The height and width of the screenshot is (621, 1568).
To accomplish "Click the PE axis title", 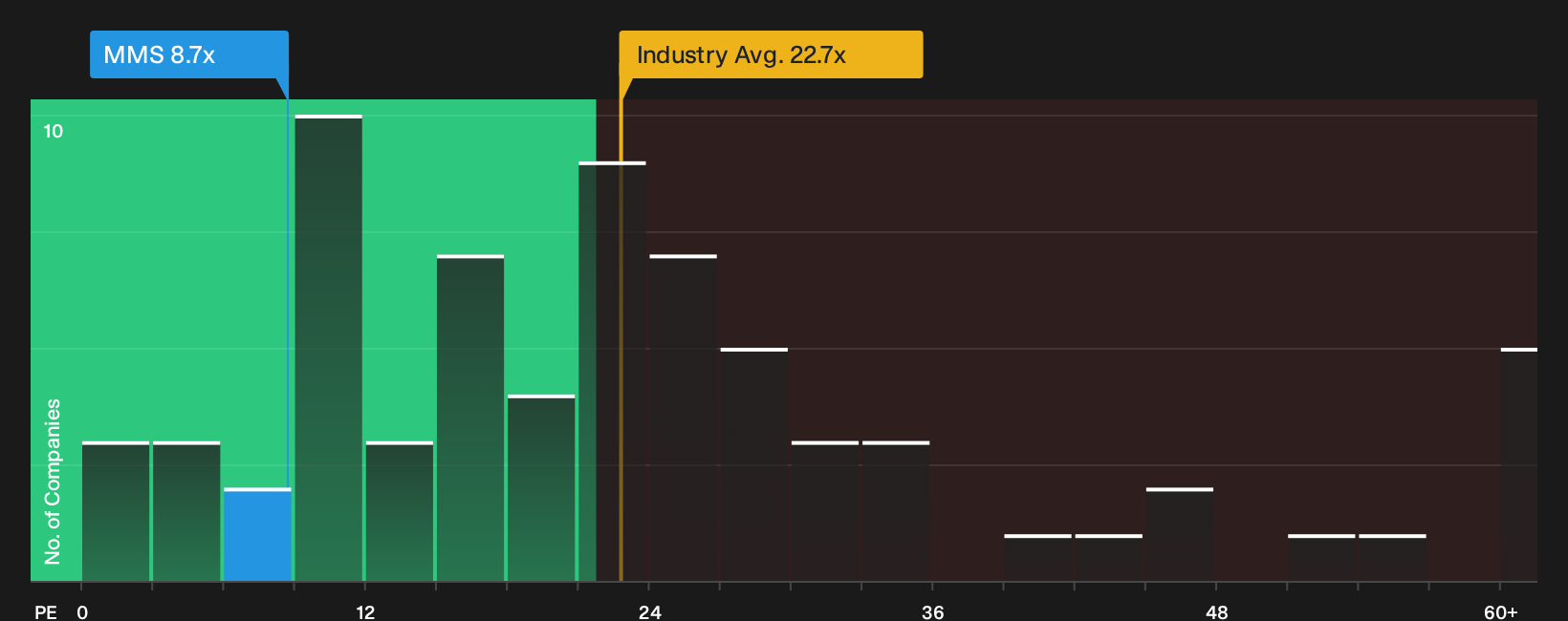I will [x=46, y=611].
